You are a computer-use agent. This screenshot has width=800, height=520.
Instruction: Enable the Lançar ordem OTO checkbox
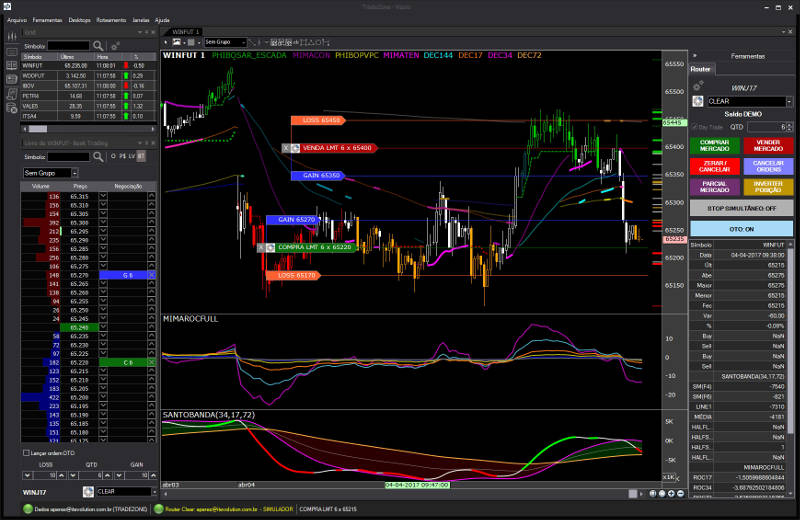(x=26, y=453)
